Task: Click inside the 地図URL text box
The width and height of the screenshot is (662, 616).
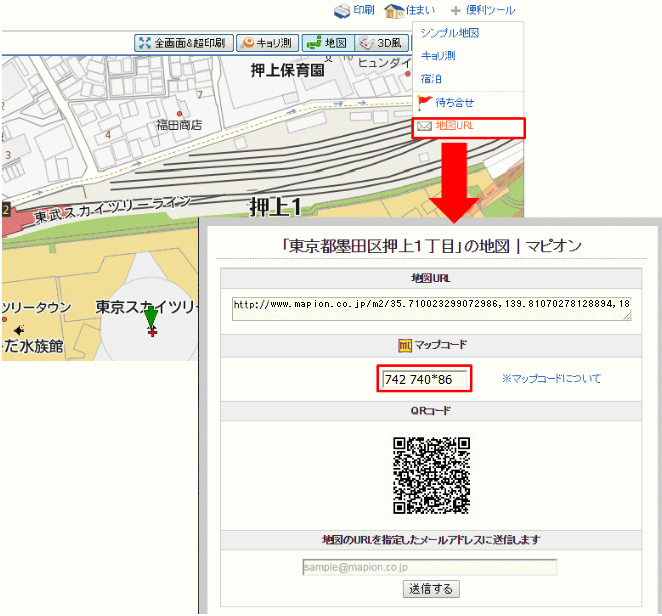Action: tap(430, 307)
